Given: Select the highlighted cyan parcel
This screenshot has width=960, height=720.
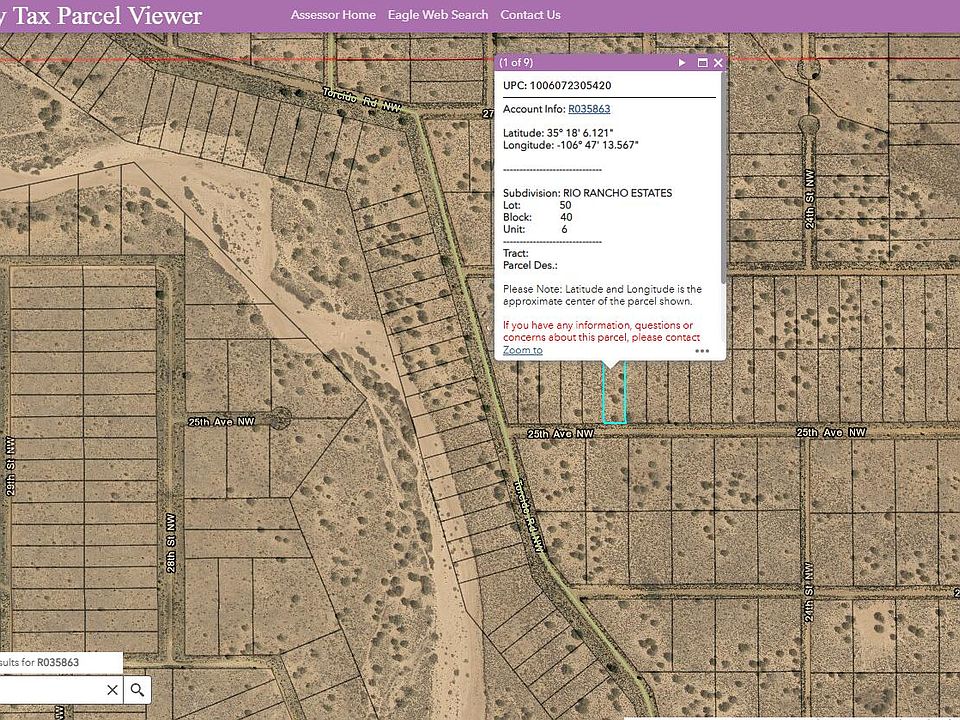Looking at the screenshot, I should coord(614,392).
